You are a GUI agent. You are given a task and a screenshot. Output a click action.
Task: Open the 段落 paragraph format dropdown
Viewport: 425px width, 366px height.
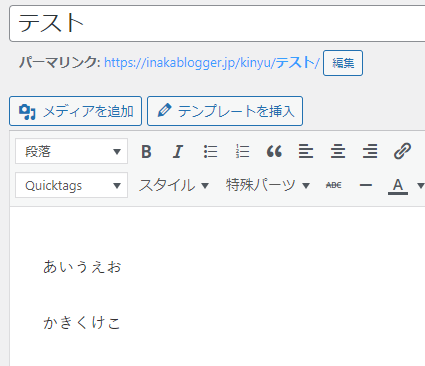tap(71, 151)
